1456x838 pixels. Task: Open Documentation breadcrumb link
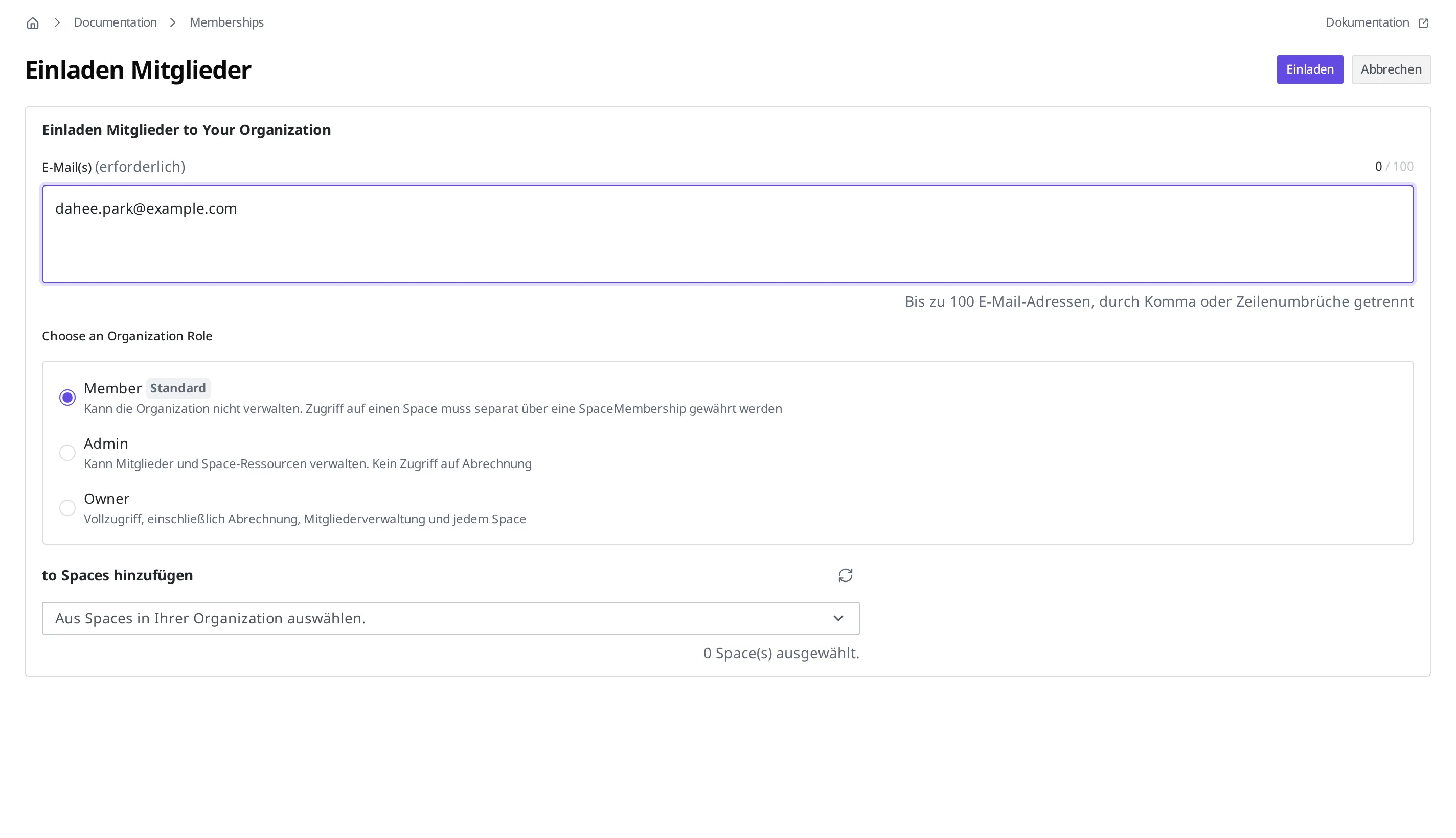pyautogui.click(x=115, y=22)
